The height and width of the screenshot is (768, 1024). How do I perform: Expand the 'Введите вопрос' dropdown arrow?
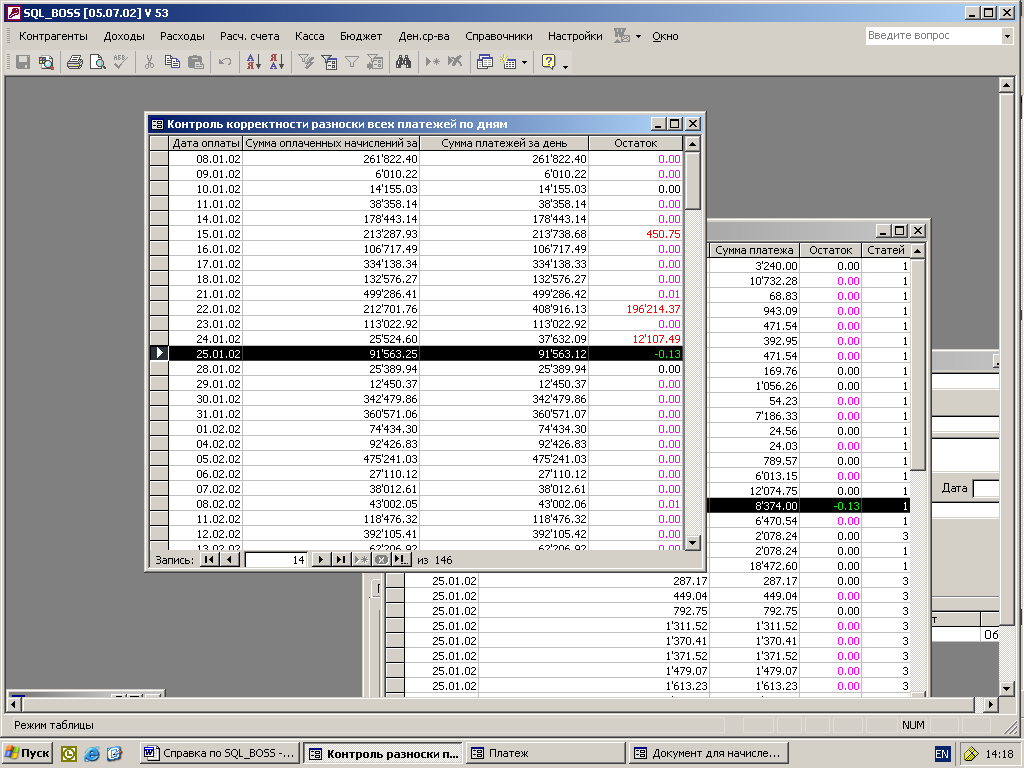[1007, 36]
